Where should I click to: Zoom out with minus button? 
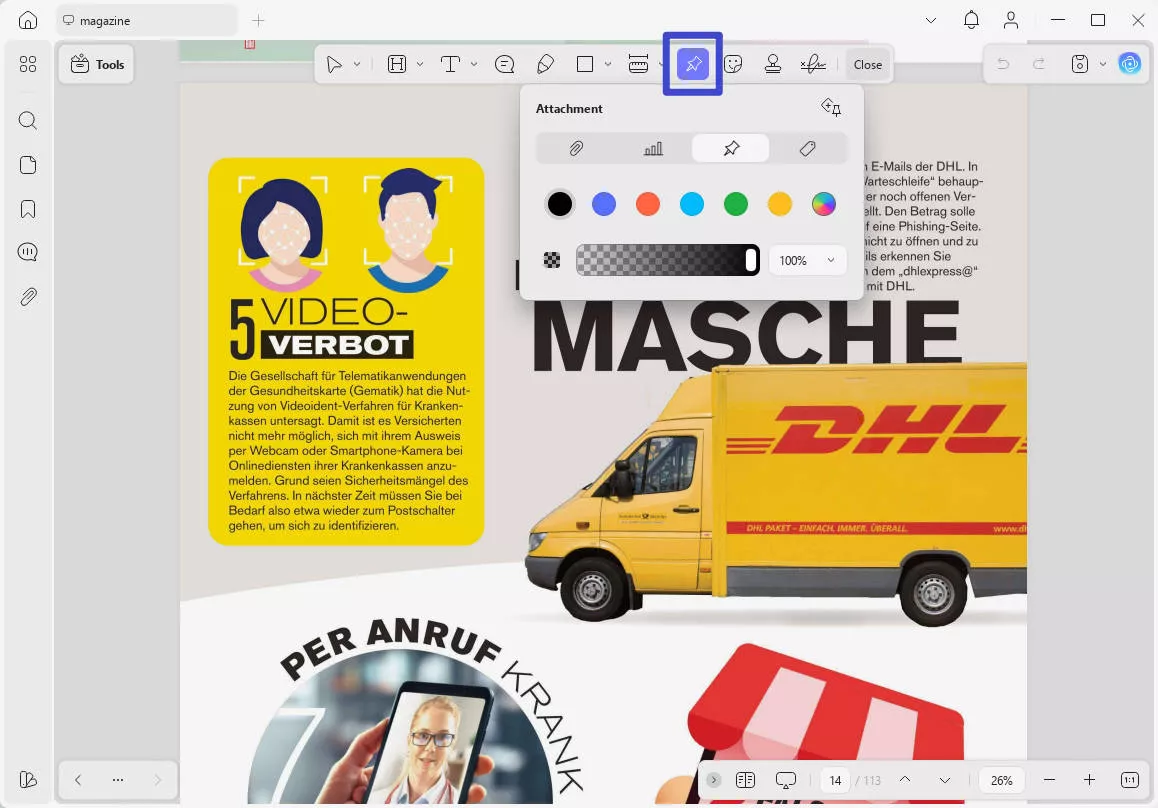[x=1049, y=779]
